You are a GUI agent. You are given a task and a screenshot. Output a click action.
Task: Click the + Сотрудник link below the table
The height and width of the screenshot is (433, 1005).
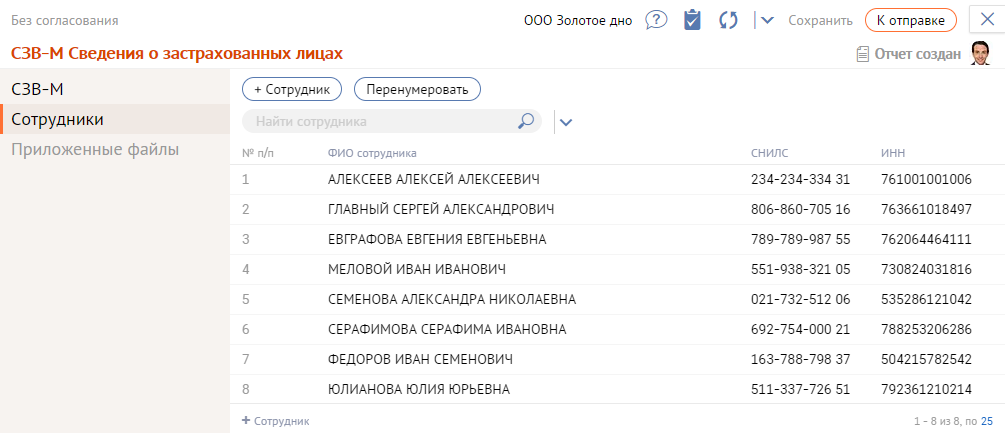click(x=276, y=421)
